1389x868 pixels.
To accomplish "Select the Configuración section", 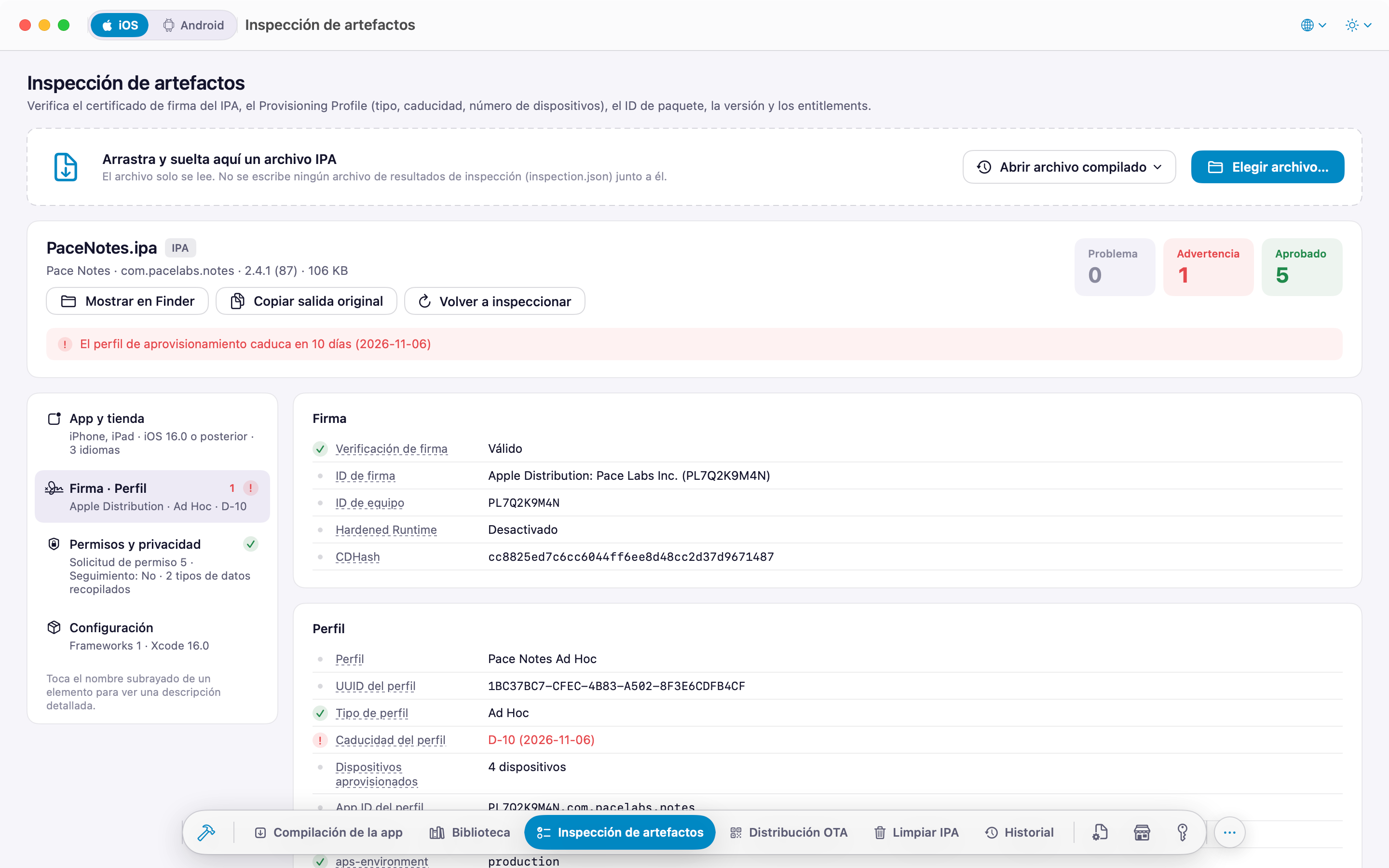I will (152, 636).
